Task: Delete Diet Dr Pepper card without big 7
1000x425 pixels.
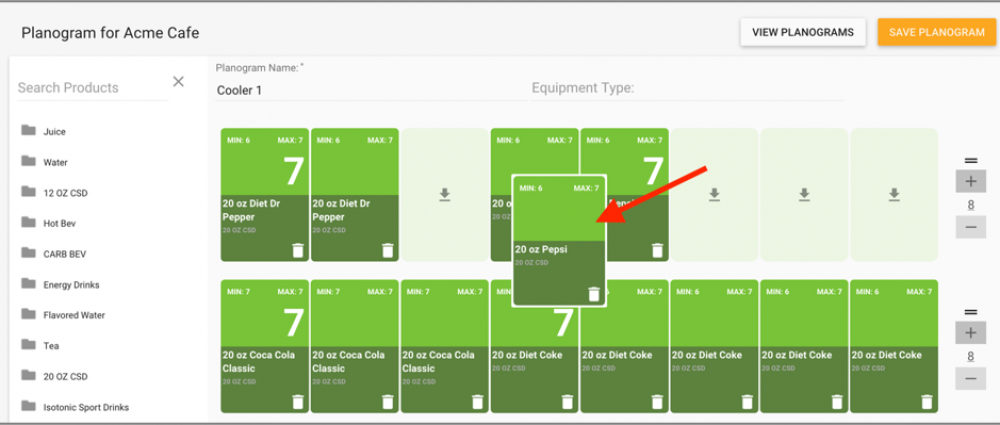Action: coord(388,250)
